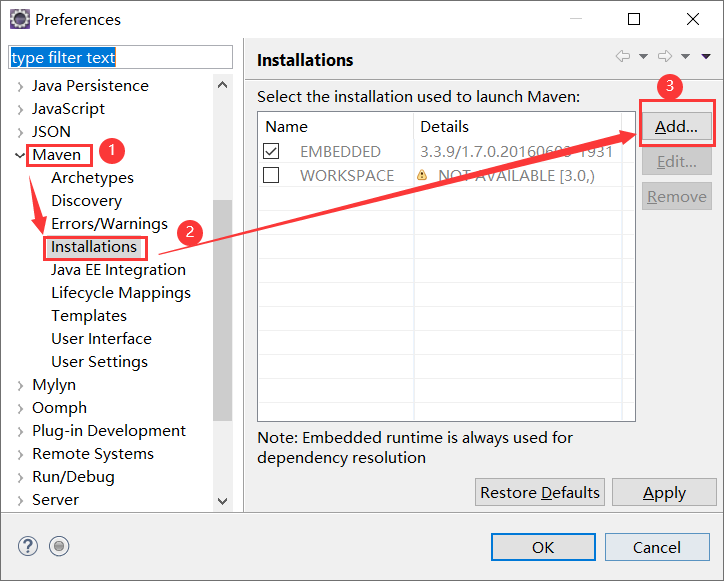Expand the Server tree node

click(20, 501)
